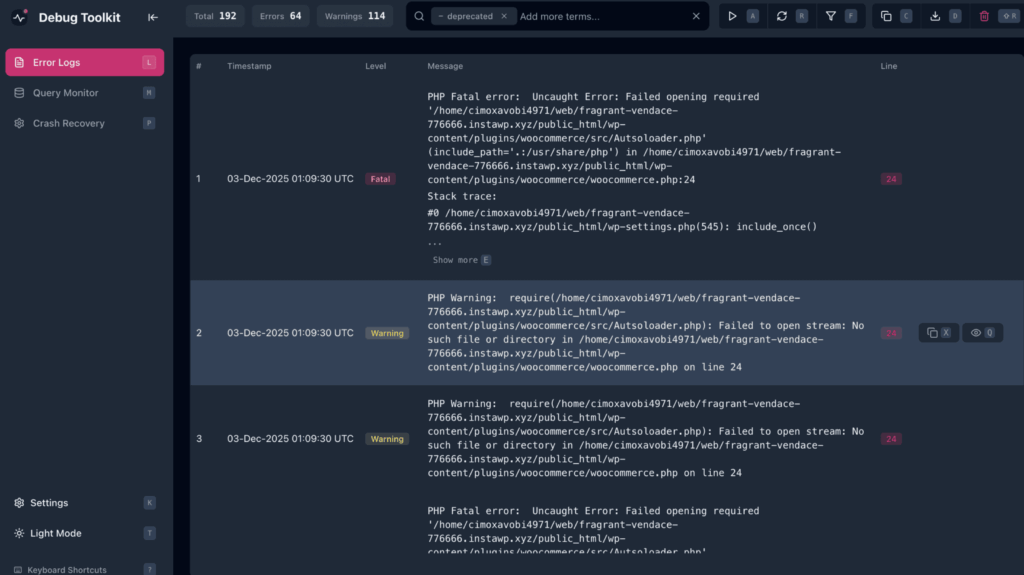Click the Crash Recovery gear icon
Viewport: 1024px width, 575px height.
coord(19,123)
